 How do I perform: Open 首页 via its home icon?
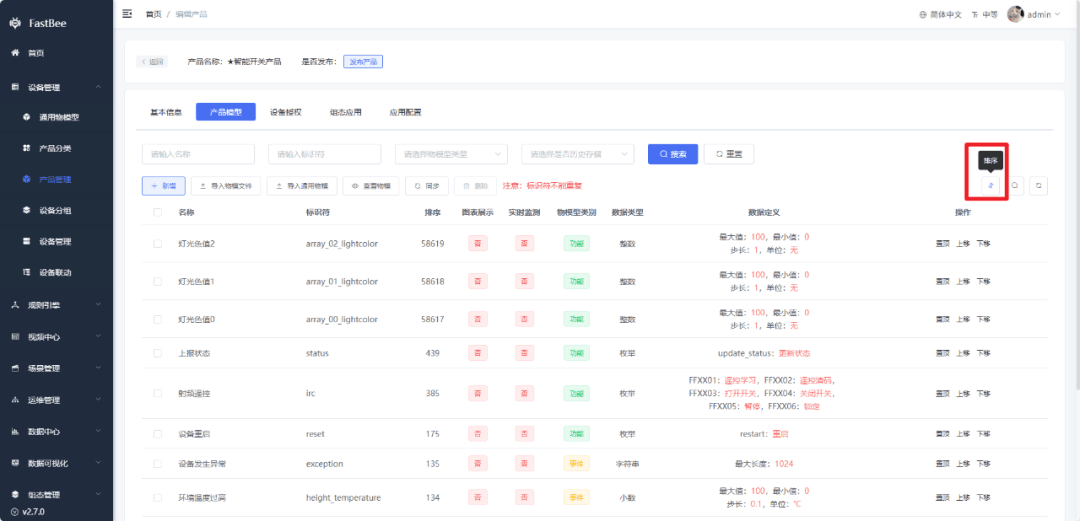click(x=15, y=53)
